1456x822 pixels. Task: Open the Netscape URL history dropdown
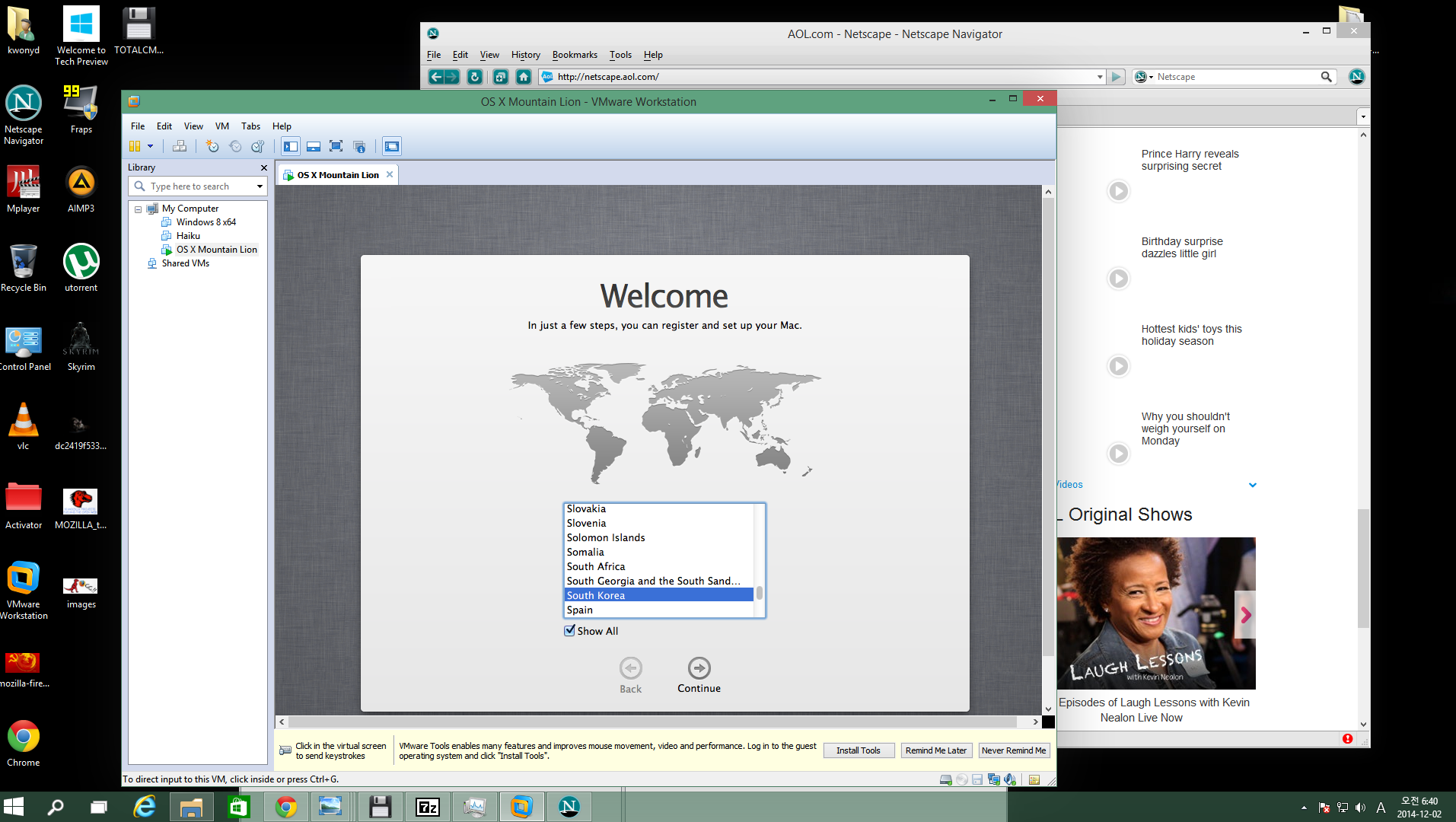(1100, 77)
